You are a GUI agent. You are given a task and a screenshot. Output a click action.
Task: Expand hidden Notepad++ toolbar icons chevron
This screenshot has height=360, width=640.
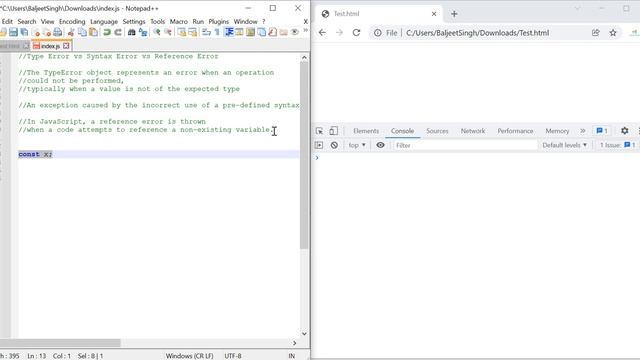[x=305, y=30]
